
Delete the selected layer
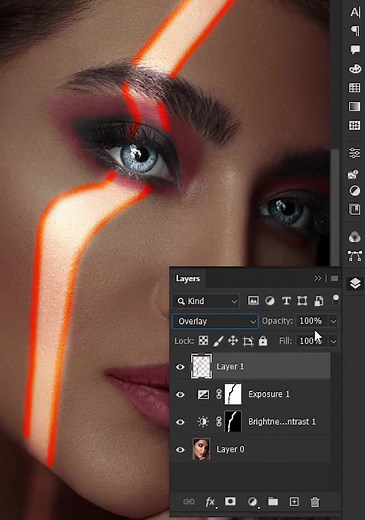315,502
